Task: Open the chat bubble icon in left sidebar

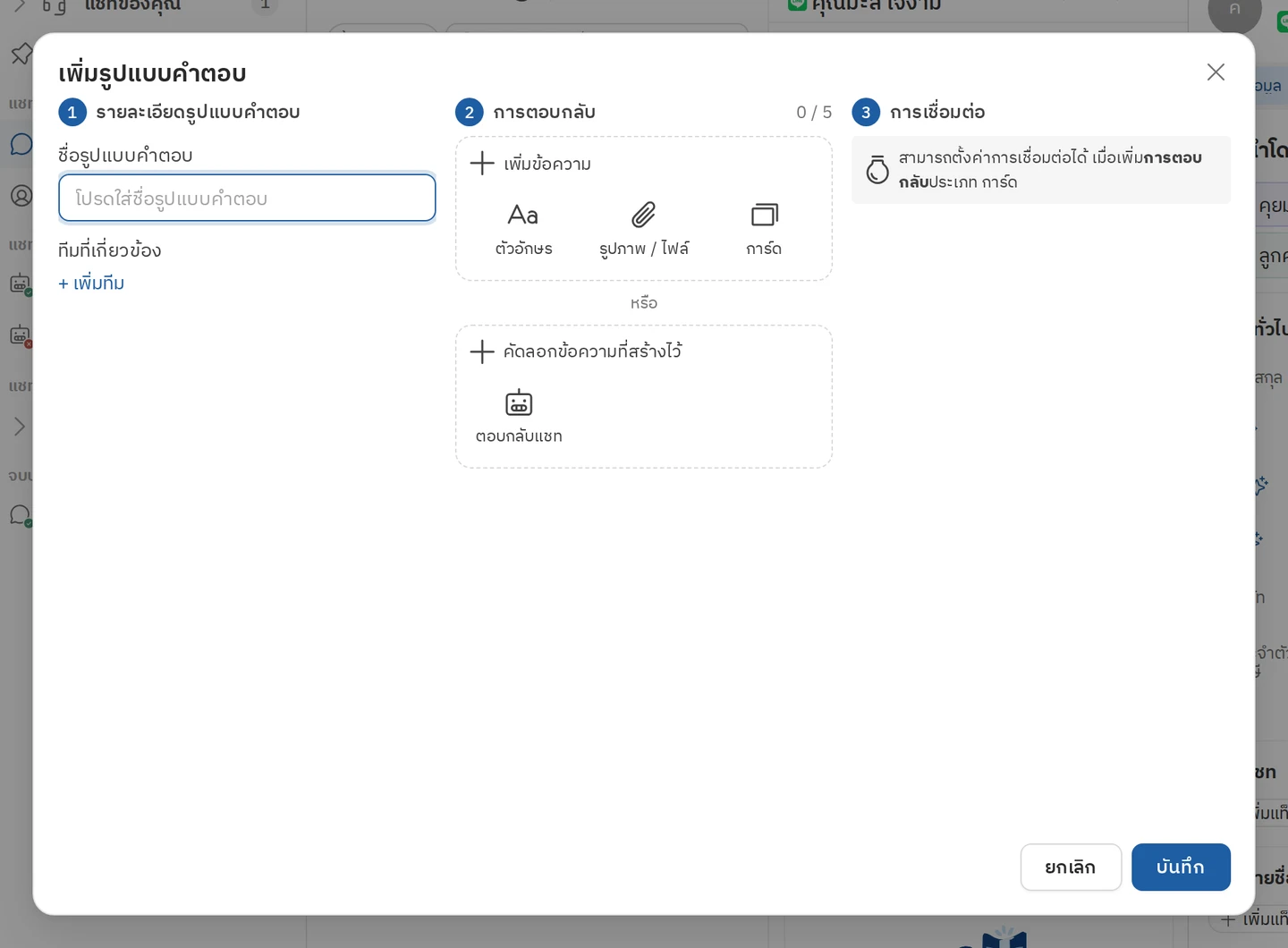Action: coord(21,144)
